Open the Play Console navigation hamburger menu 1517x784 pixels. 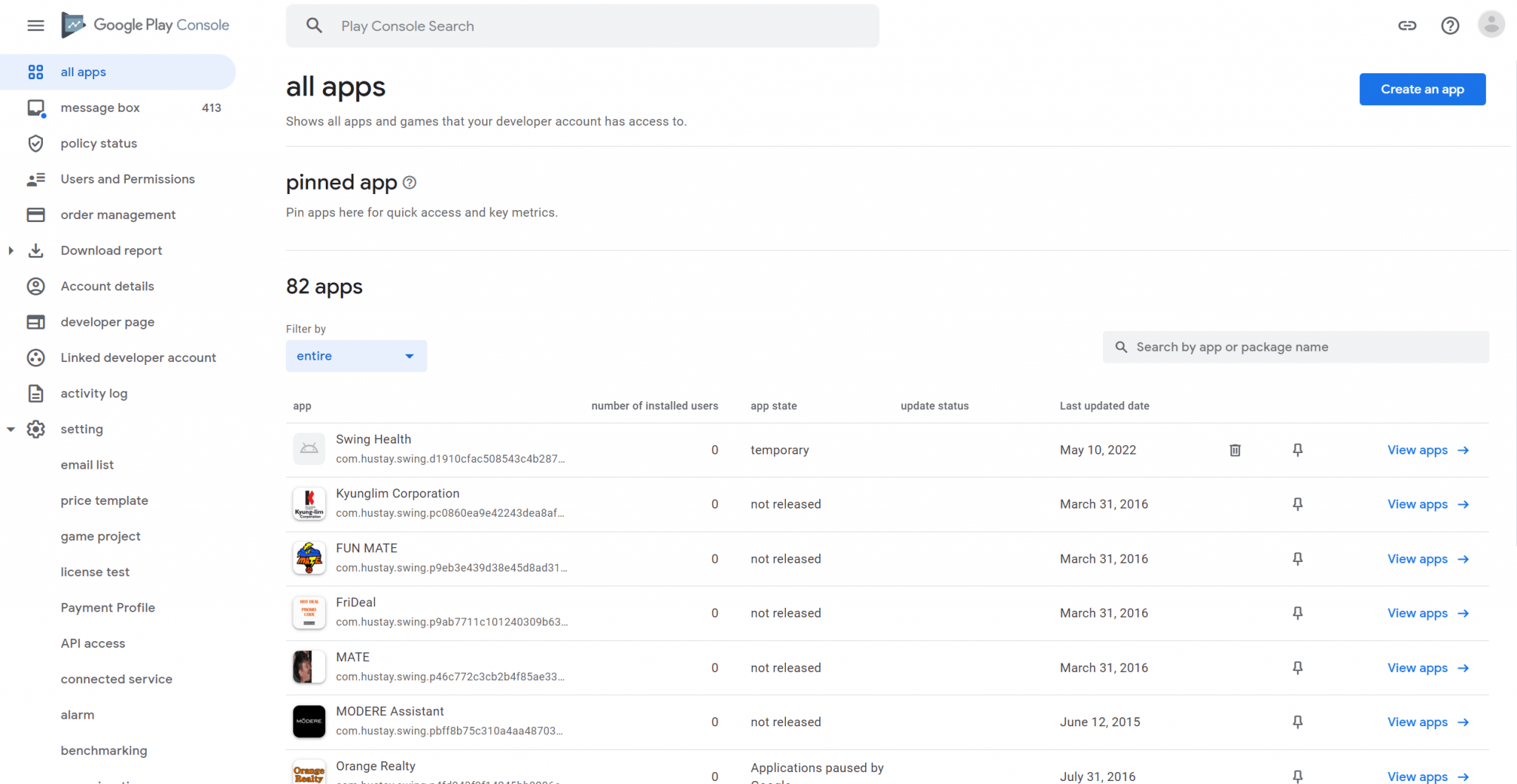[36, 25]
